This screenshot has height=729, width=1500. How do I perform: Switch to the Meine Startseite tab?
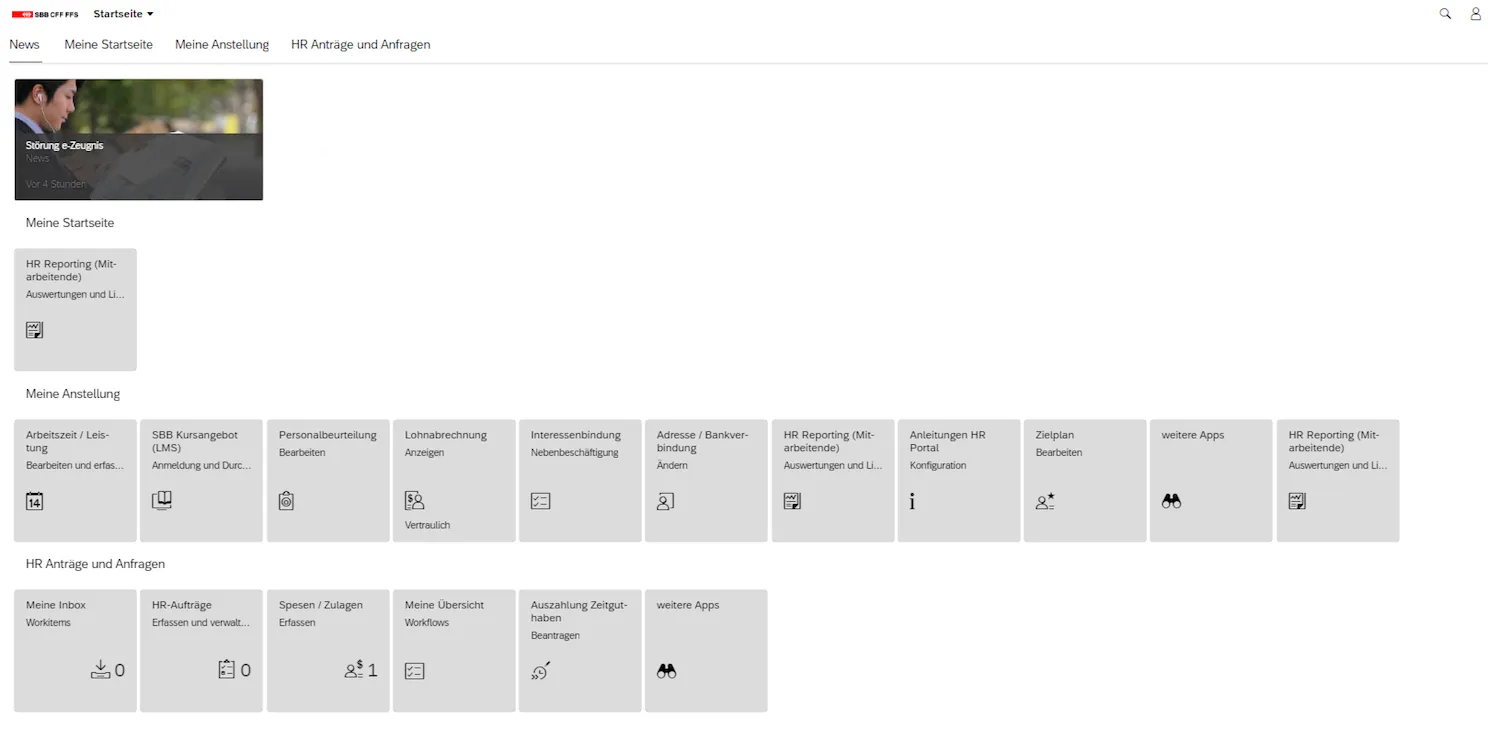[108, 45]
